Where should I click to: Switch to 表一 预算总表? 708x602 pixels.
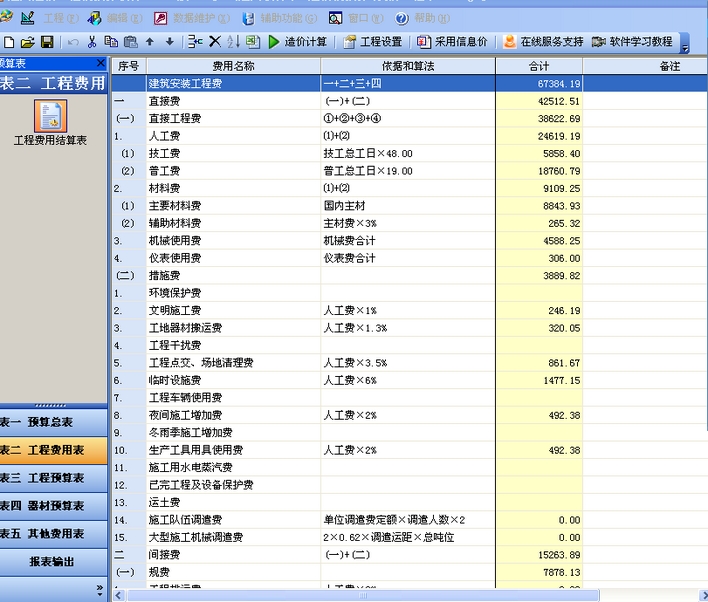(x=53, y=422)
